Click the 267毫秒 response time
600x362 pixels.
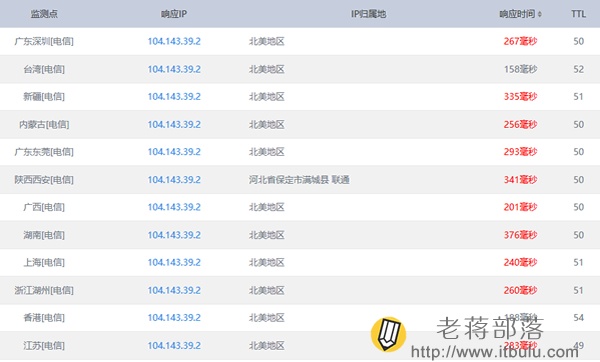coord(520,41)
